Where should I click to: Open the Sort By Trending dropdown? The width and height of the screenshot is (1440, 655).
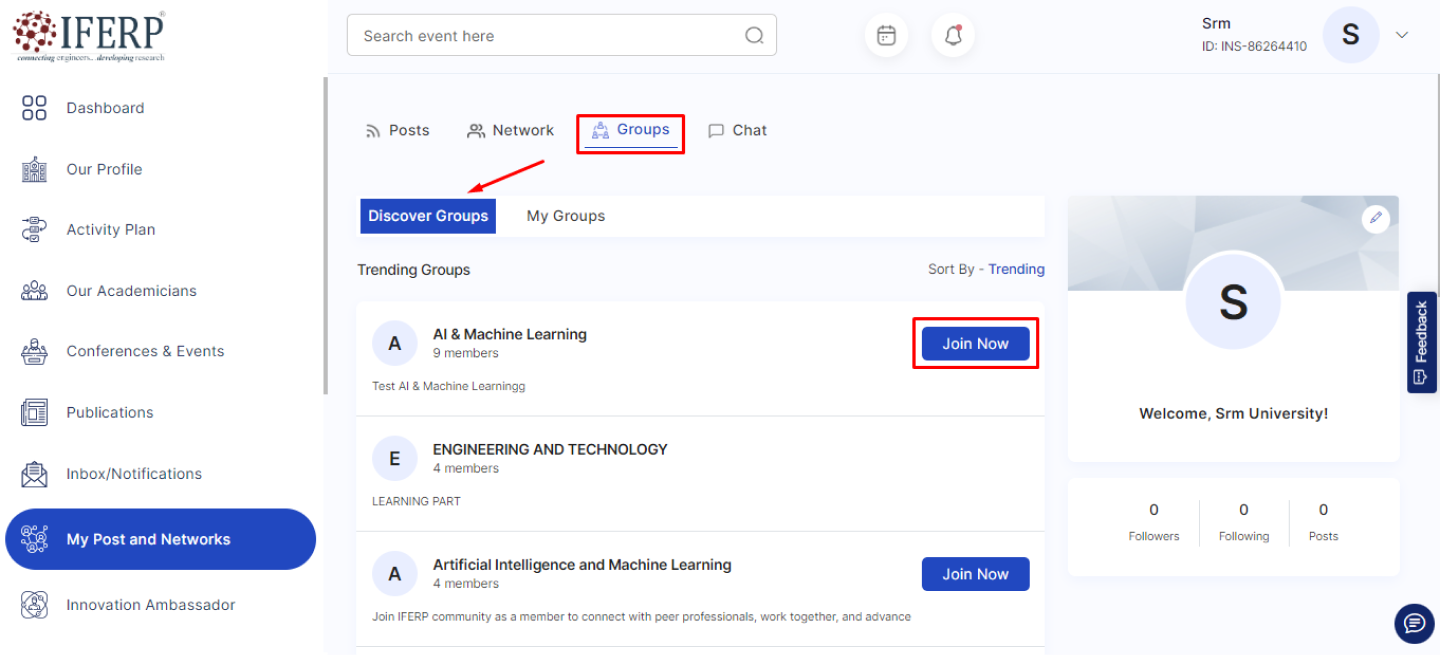pyautogui.click(x=1016, y=269)
